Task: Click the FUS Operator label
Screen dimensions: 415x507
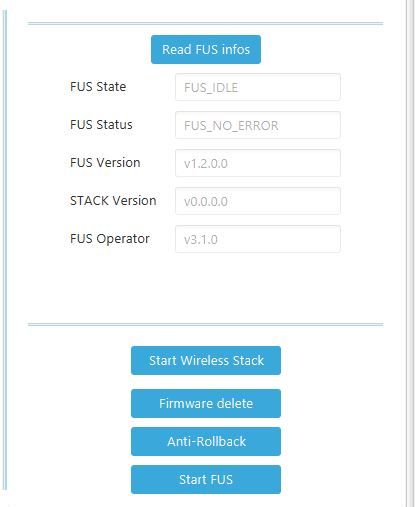Action: click(110, 239)
